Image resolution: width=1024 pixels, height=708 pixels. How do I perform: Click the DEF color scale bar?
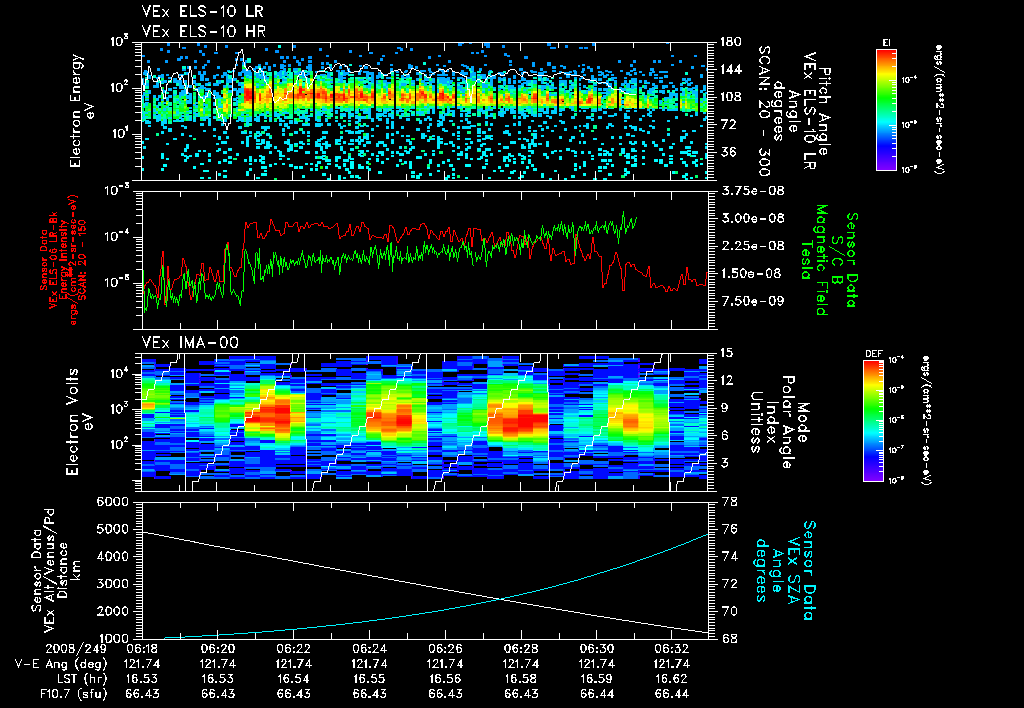coord(873,421)
